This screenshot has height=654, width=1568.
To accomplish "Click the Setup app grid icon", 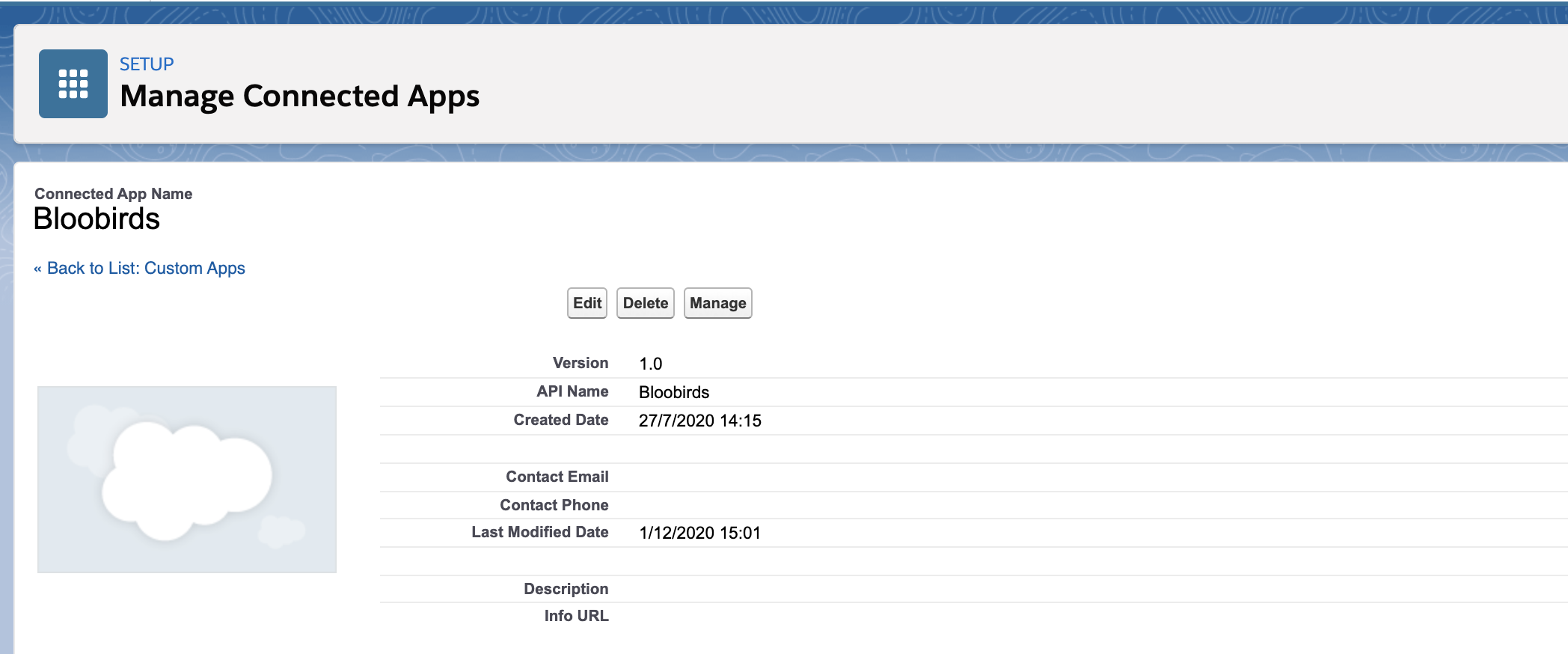I will (73, 84).
